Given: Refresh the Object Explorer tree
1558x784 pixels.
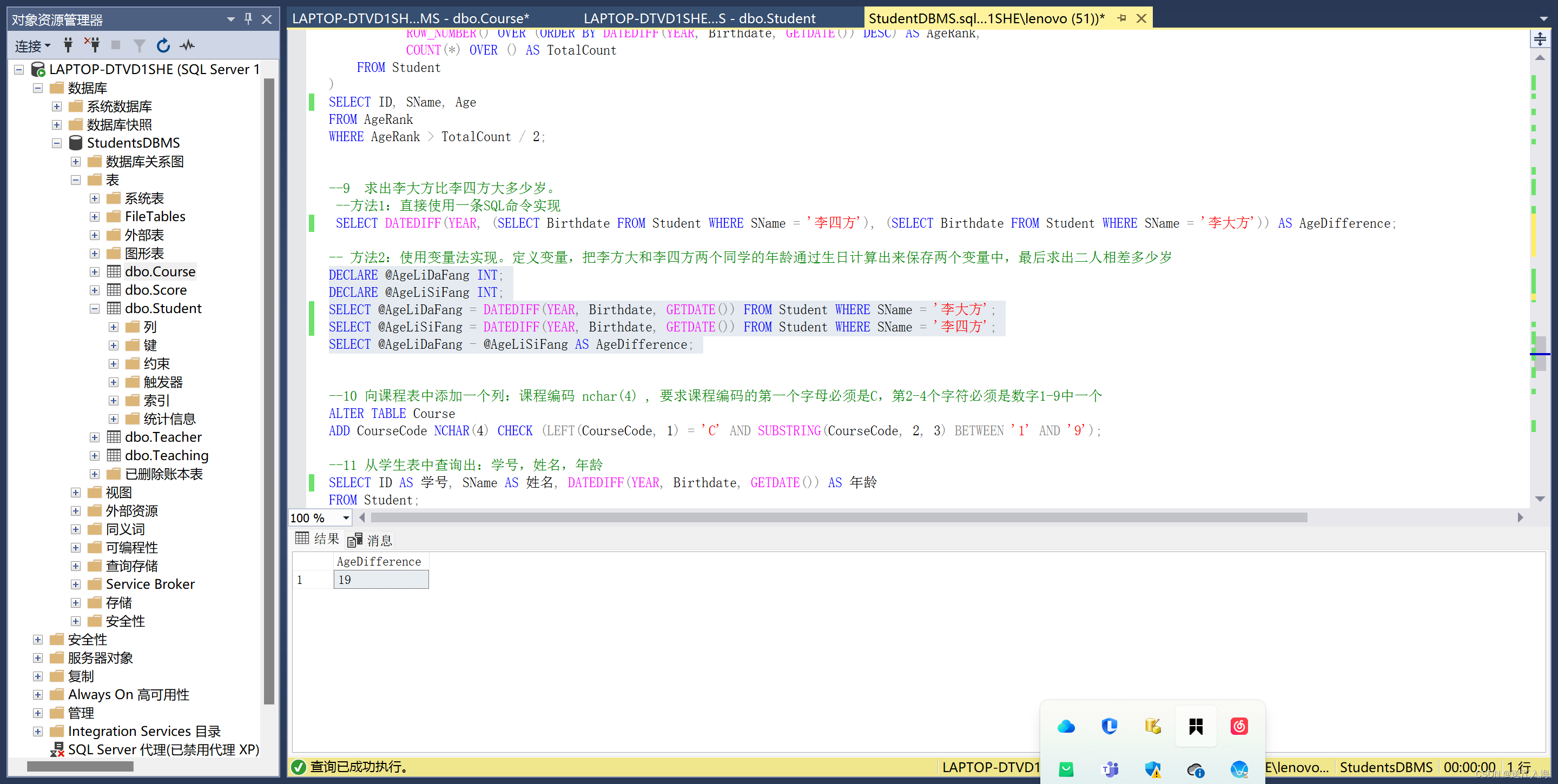Looking at the screenshot, I should click(163, 45).
